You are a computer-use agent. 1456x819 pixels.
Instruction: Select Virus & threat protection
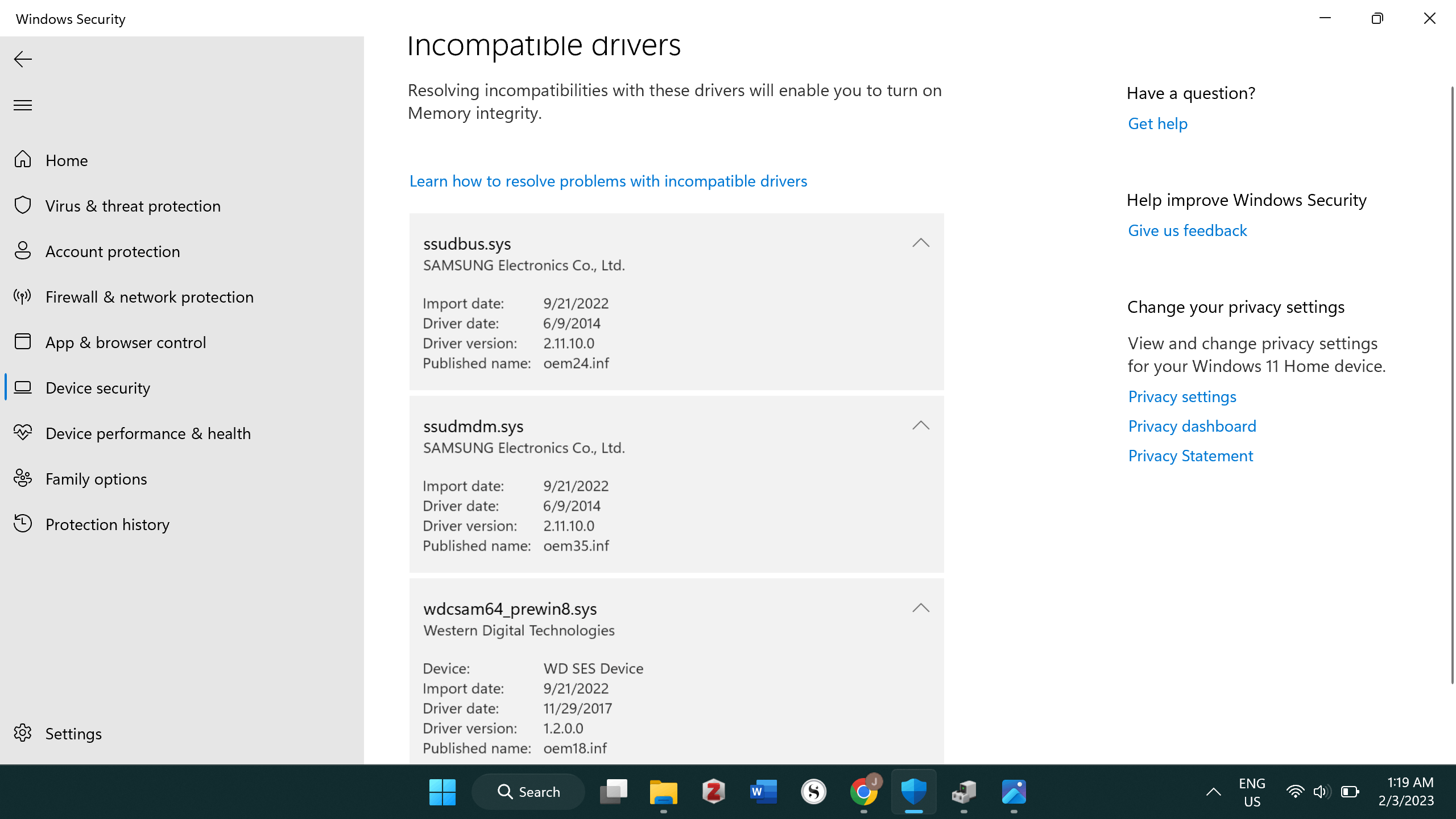(x=133, y=206)
